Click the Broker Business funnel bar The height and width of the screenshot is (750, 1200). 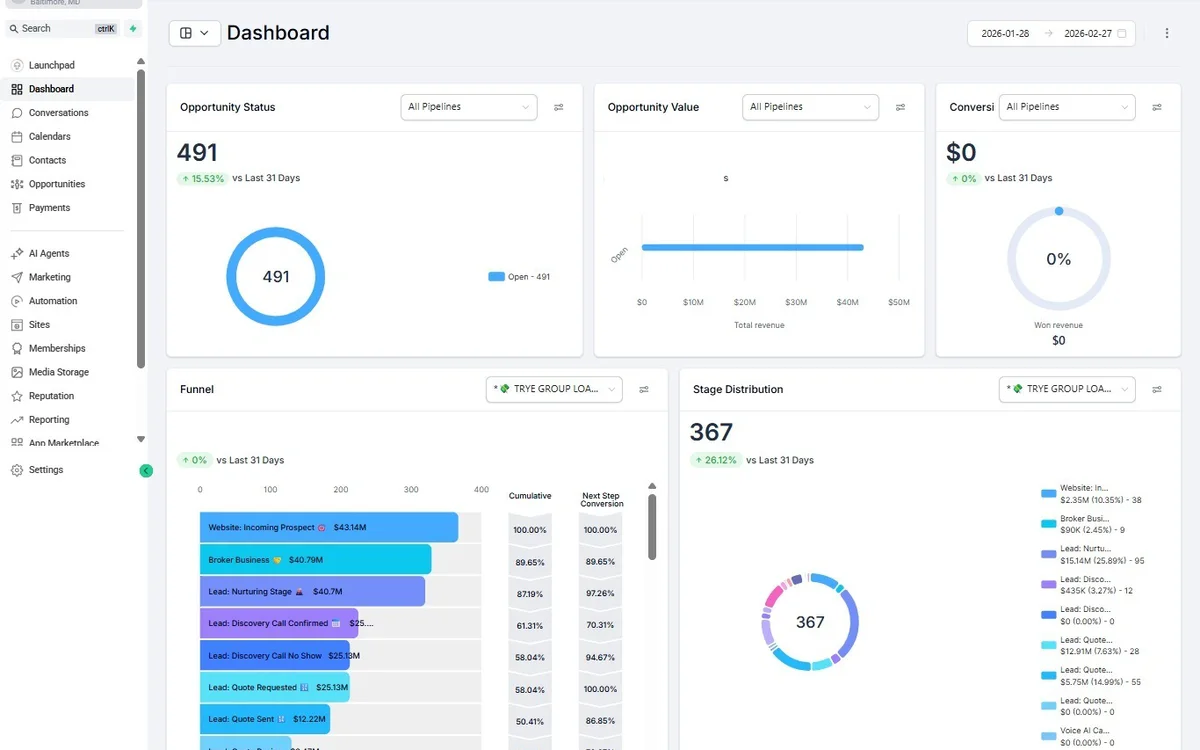(316, 559)
